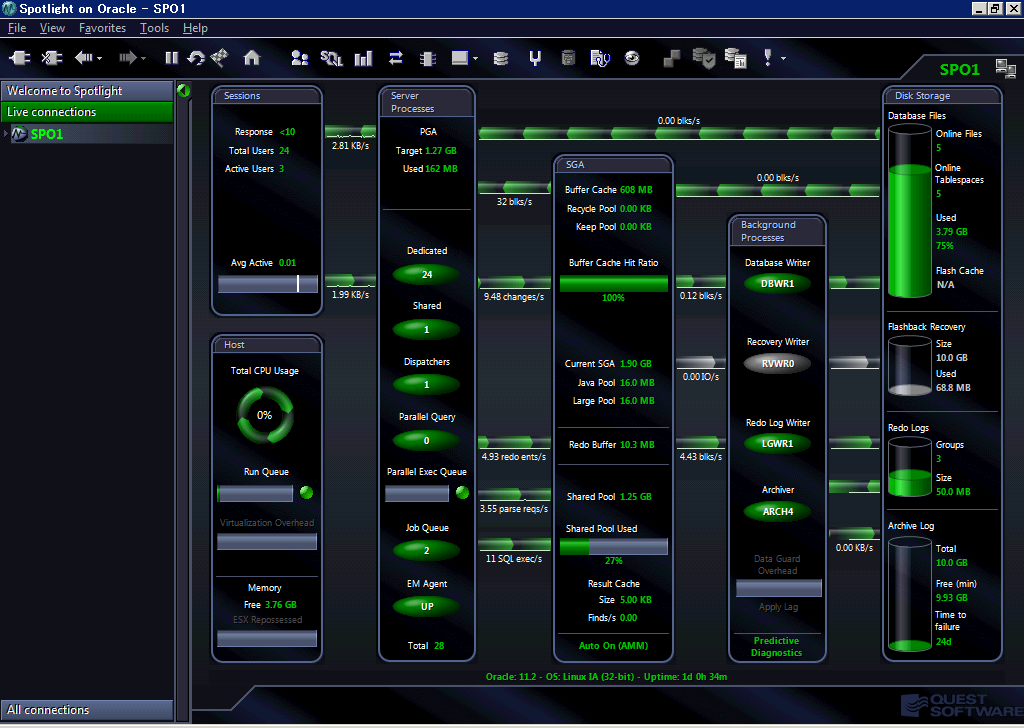Open the View menu
The image size is (1024, 728).
(52, 28)
